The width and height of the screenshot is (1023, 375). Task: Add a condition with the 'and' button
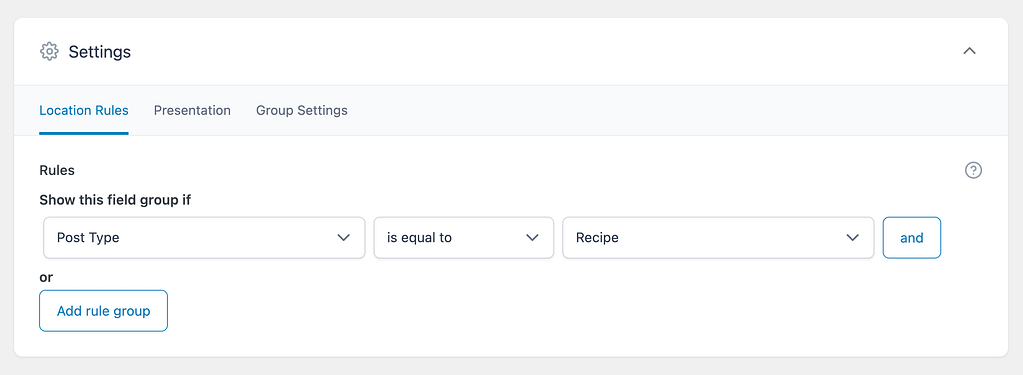[911, 237]
